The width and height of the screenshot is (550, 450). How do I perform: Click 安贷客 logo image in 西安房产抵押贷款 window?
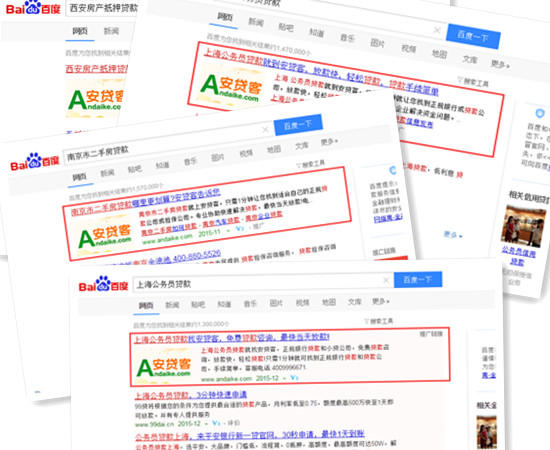tap(95, 98)
